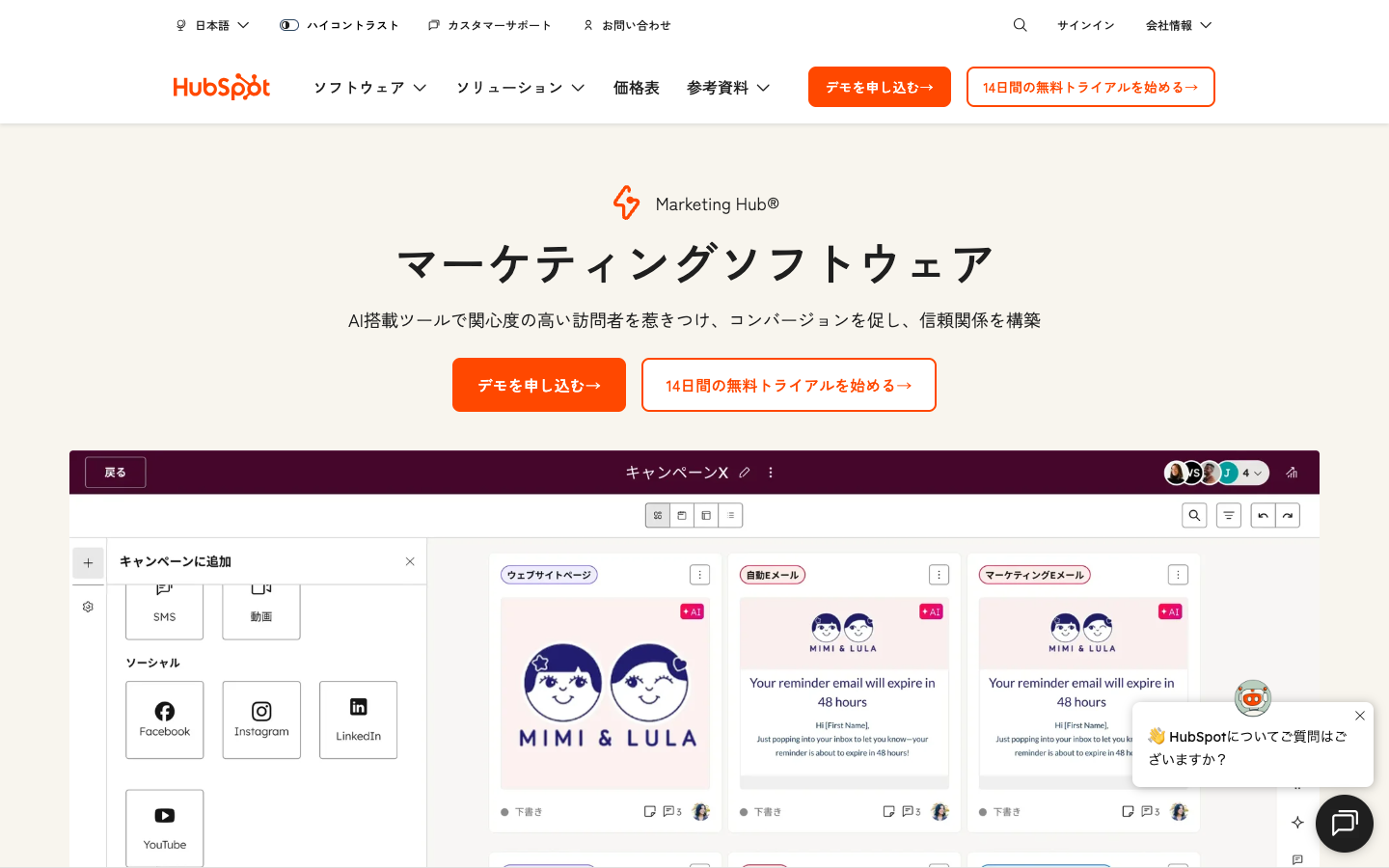Click the hero デモを申し込む button
This screenshot has width=1389, height=868.
pos(538,385)
